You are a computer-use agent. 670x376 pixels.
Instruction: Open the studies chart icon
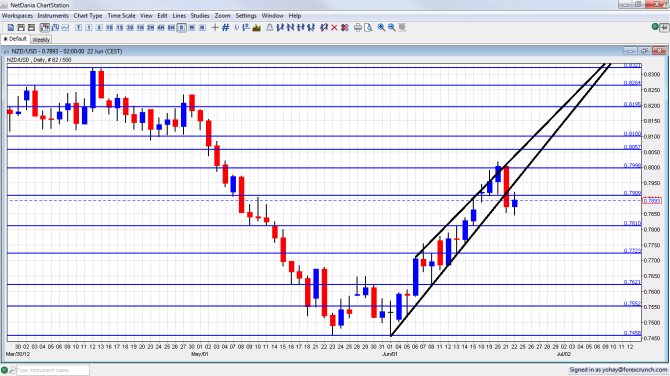(257, 27)
